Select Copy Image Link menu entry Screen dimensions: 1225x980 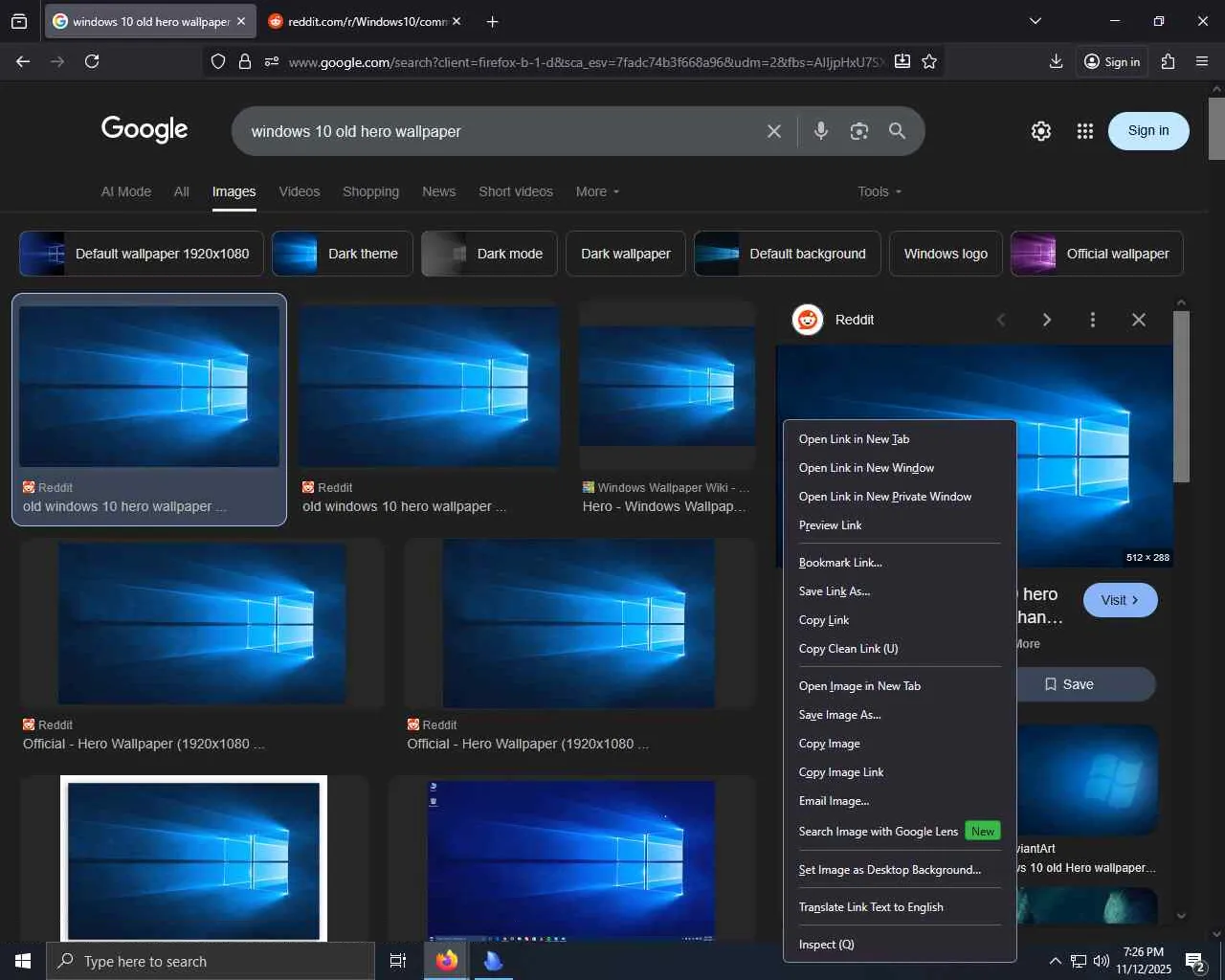click(900, 772)
